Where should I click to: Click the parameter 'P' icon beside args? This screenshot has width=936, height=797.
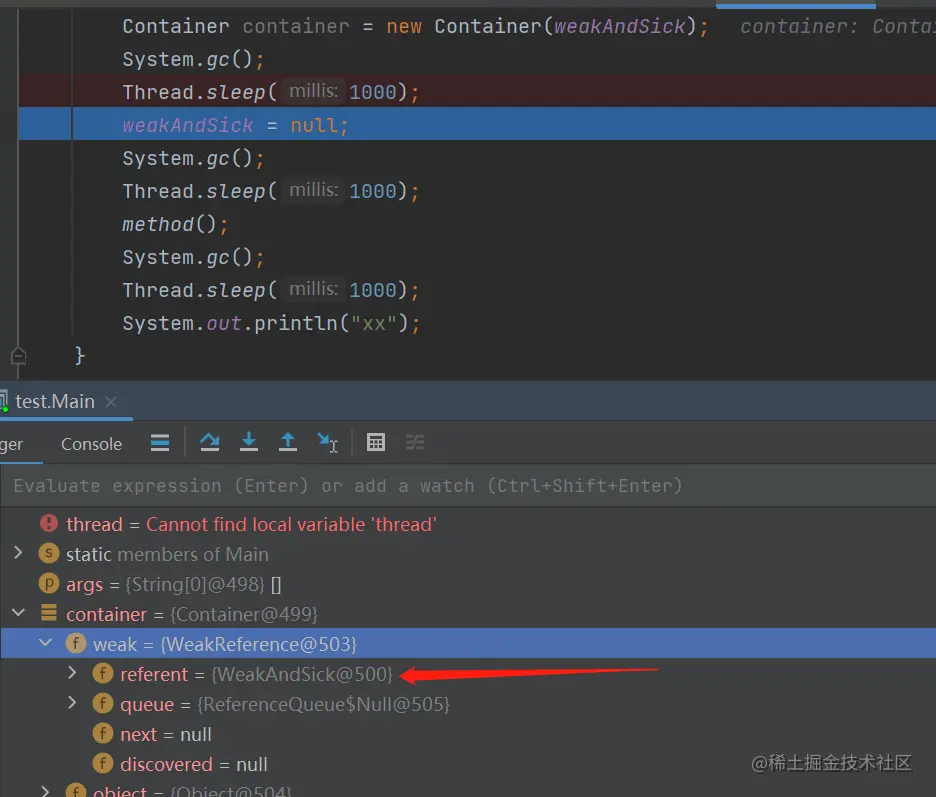pyautogui.click(x=49, y=583)
